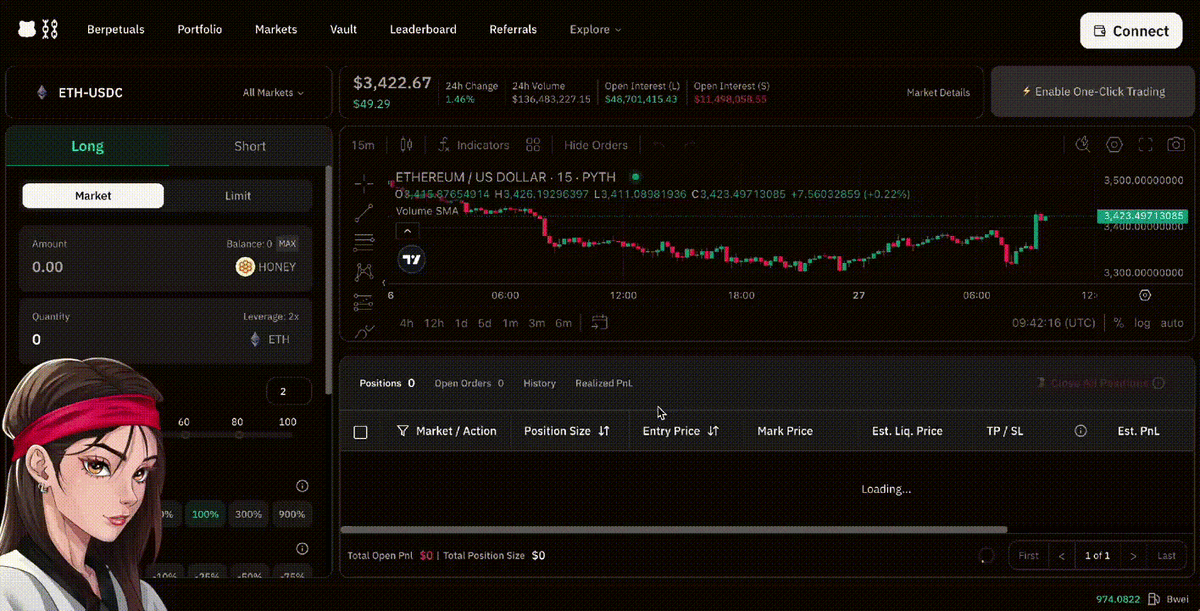
Task: Click the wallet icon in the Connect button
Action: pyautogui.click(x=1100, y=31)
